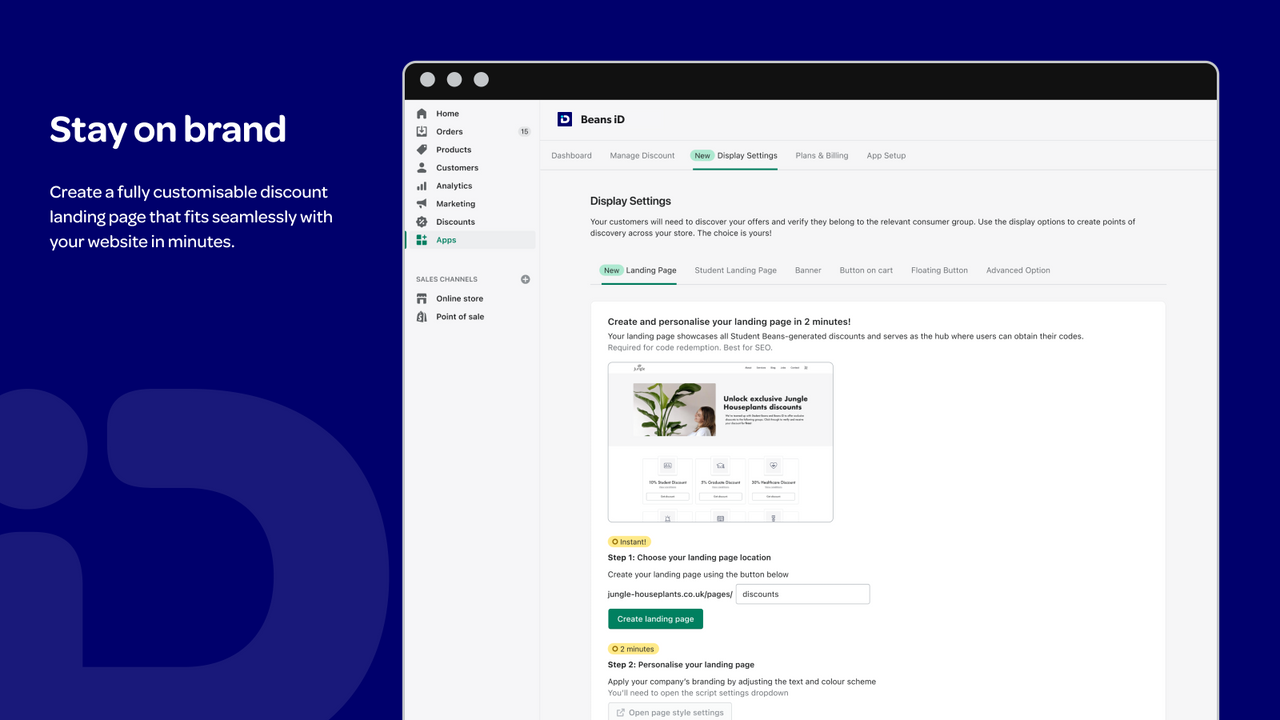Screen dimensions: 1280x720
Task: Click the Discounts badge icon
Action: click(x=422, y=221)
